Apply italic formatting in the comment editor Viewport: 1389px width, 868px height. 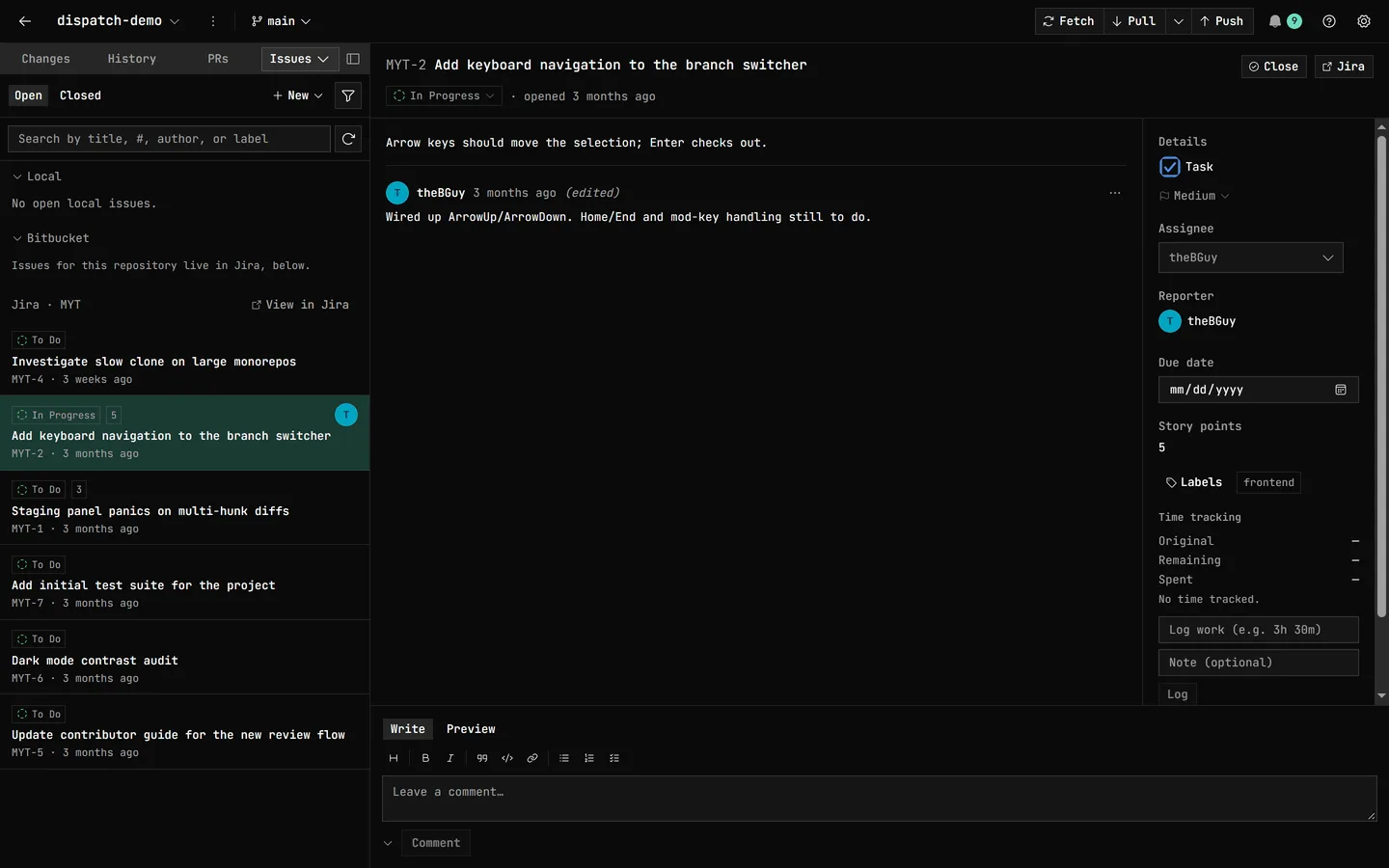pyautogui.click(x=450, y=758)
